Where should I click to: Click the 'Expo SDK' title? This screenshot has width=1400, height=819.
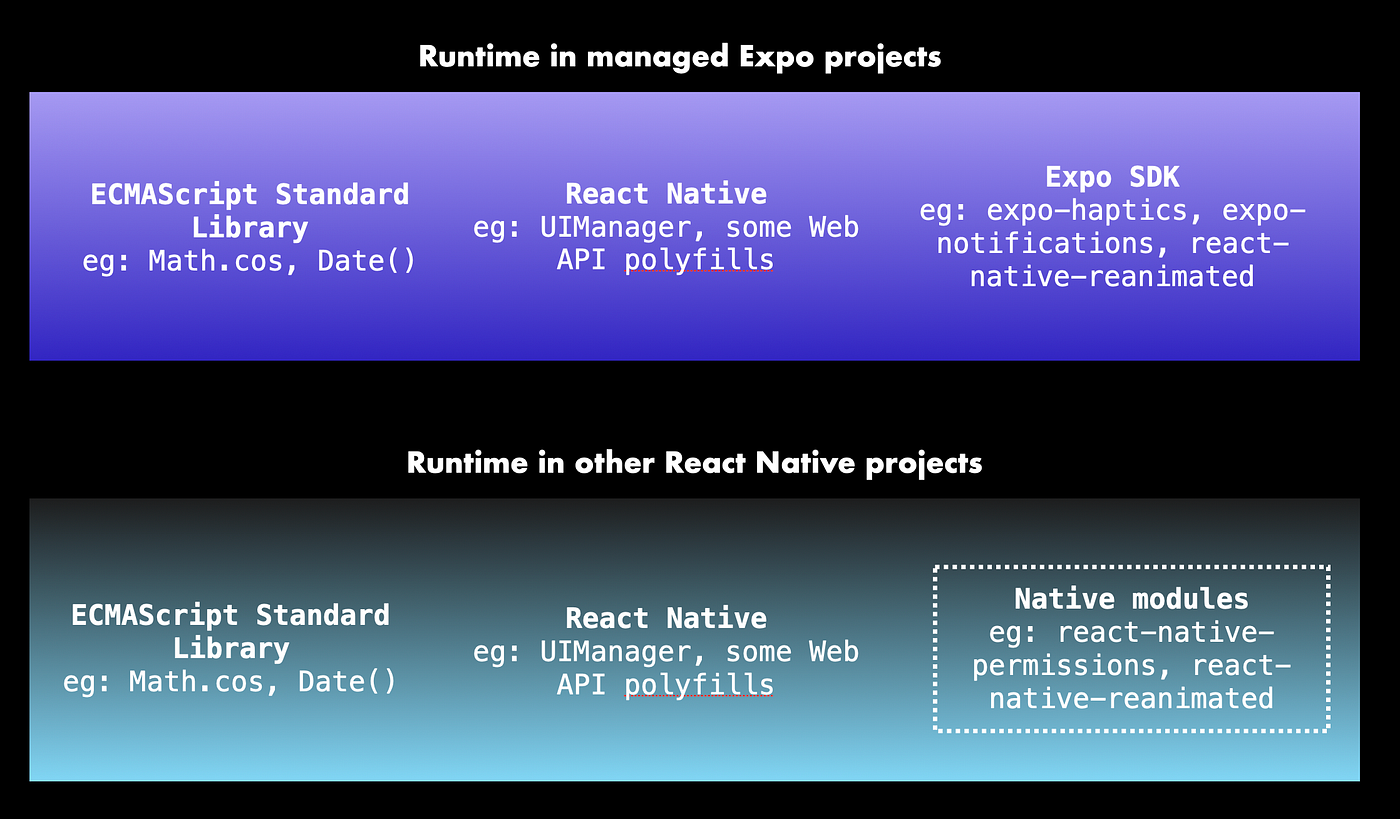tap(1112, 177)
